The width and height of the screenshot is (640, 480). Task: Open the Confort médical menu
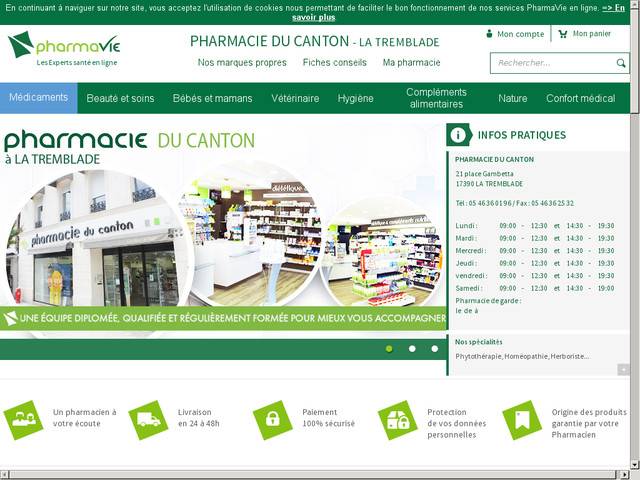580,98
